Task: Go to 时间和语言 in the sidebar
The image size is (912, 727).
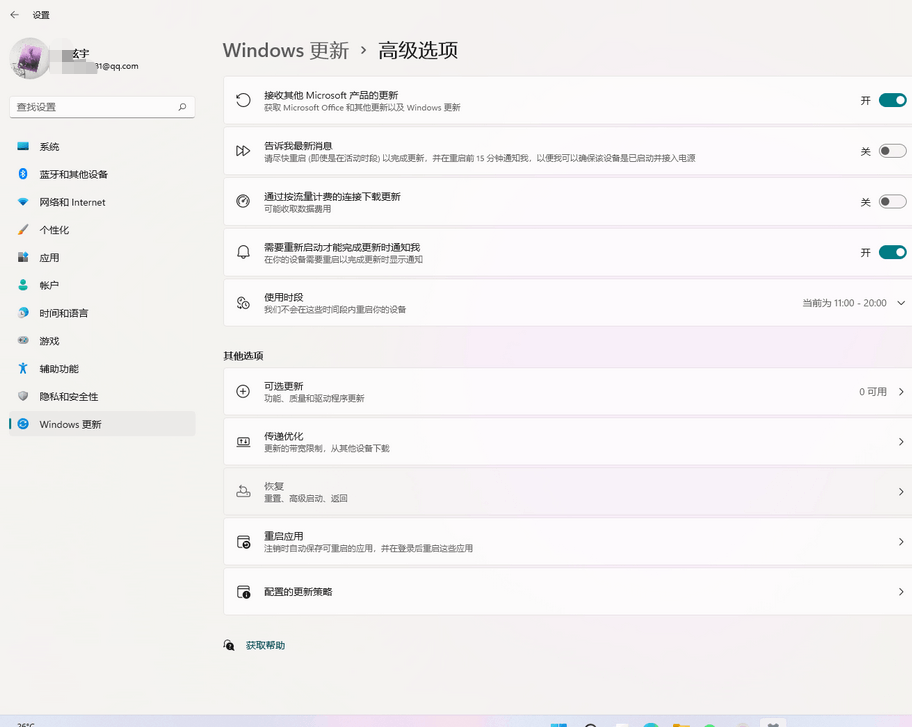Action: pos(102,313)
